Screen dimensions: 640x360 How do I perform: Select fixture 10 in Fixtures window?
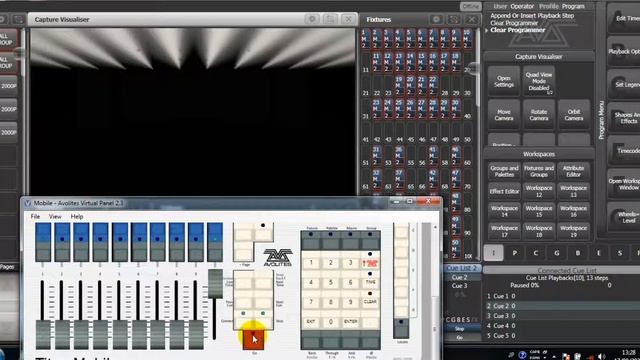pos(467,39)
